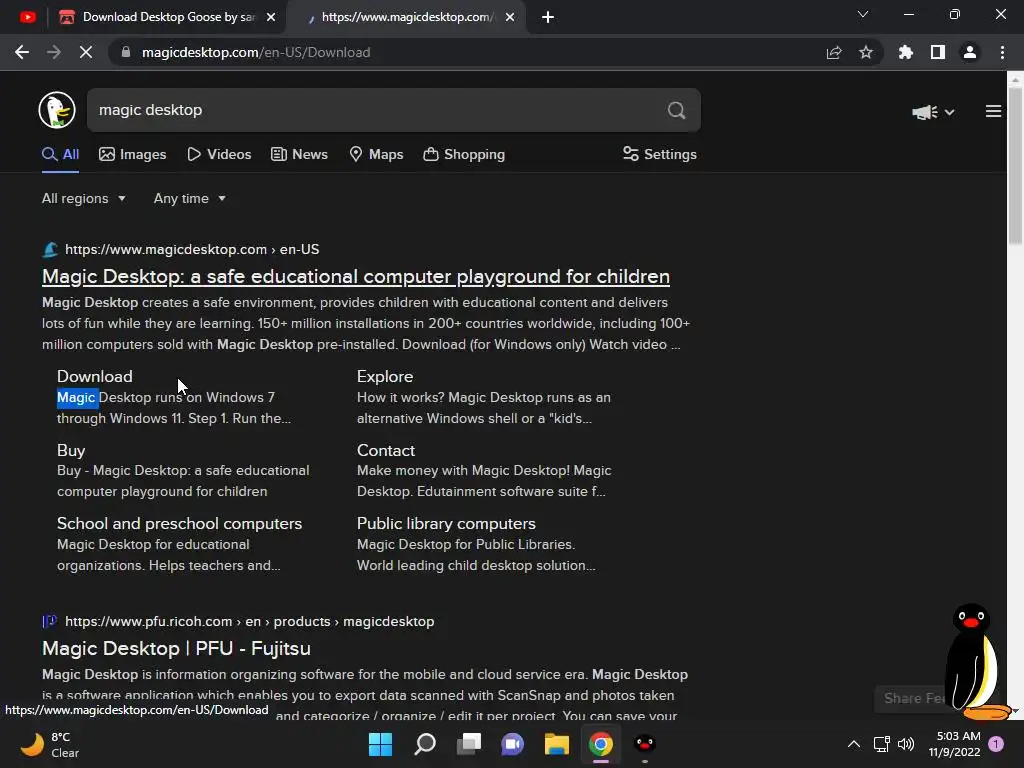Image resolution: width=1024 pixels, height=768 pixels.
Task: Switch to Videos results
Action: [x=219, y=155]
